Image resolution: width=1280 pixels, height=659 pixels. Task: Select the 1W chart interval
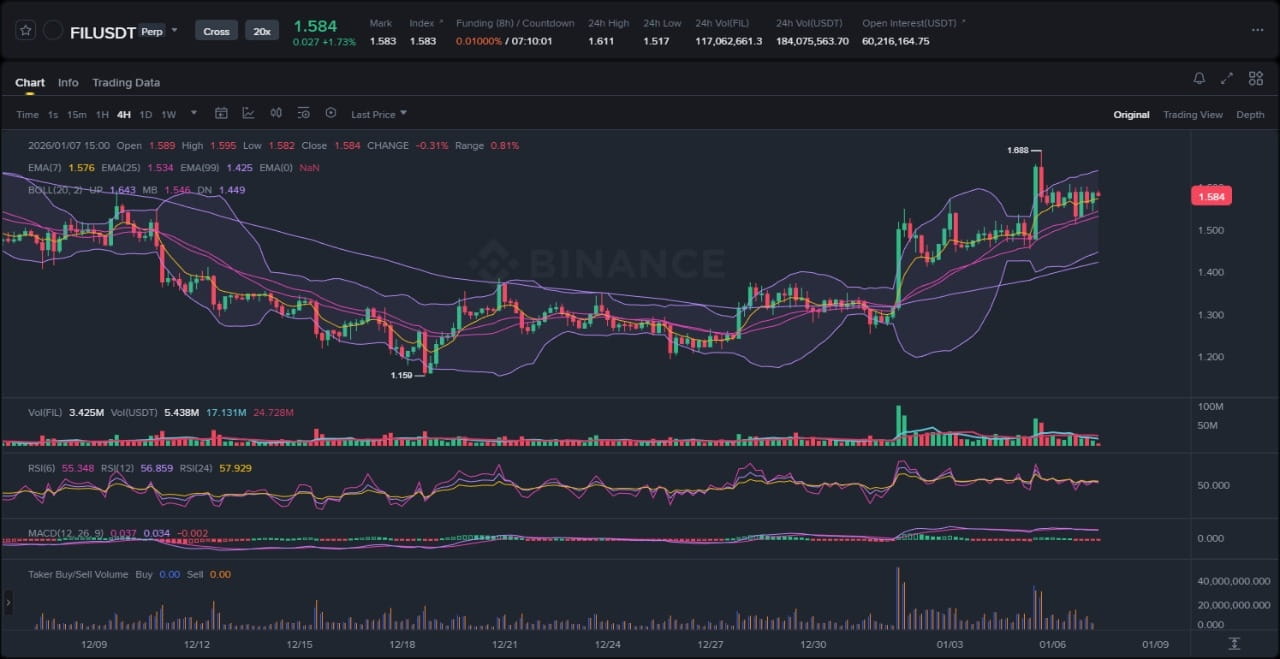(x=169, y=115)
